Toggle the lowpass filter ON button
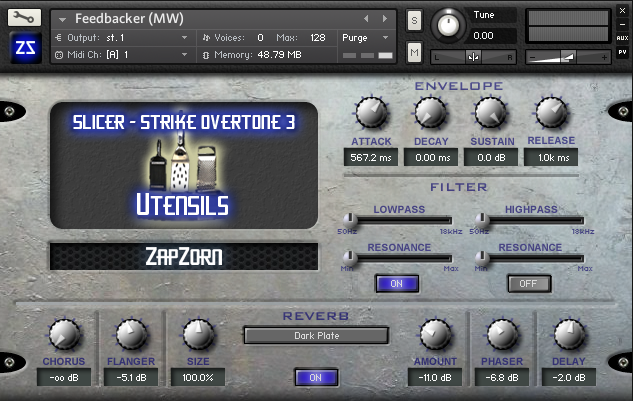Viewport: 633px width, 401px height. coord(396,283)
